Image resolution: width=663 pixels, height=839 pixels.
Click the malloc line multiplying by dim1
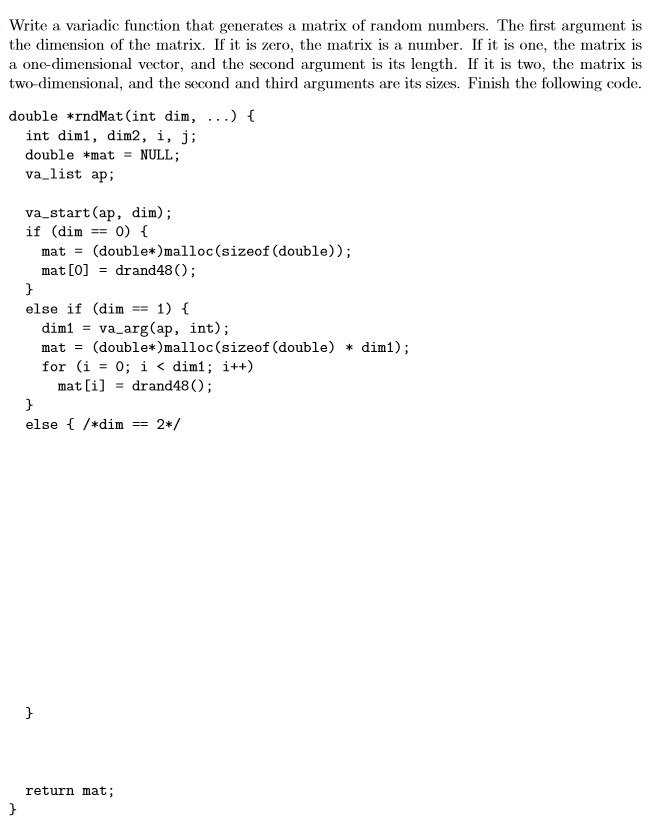pyautogui.click(x=225, y=347)
